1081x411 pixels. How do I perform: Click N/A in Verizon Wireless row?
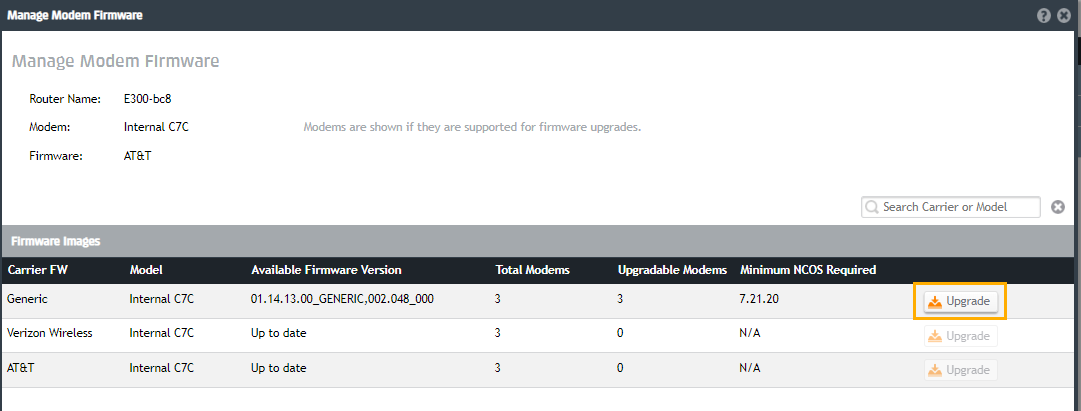coord(749,333)
